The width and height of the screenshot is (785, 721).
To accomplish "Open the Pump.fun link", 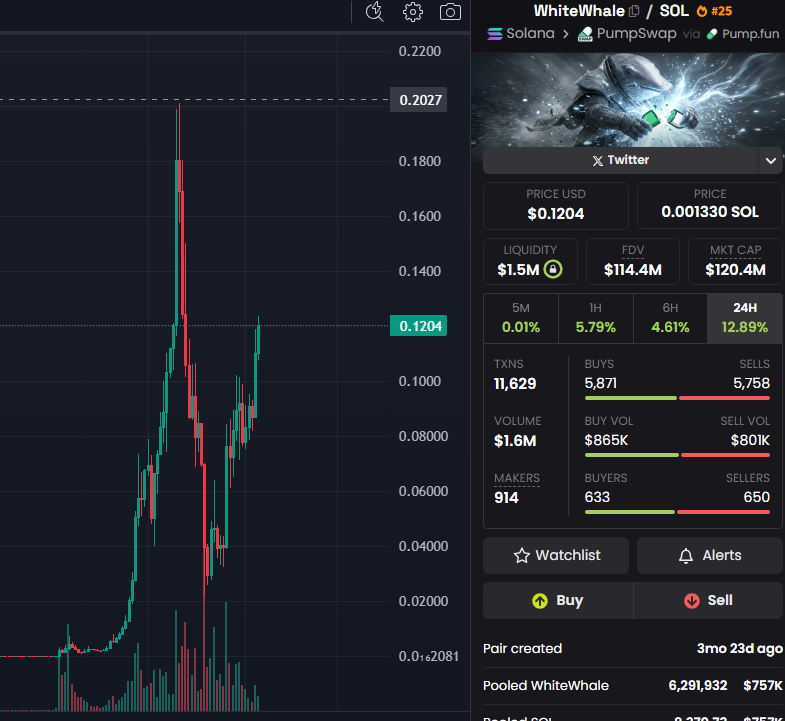I will point(743,34).
